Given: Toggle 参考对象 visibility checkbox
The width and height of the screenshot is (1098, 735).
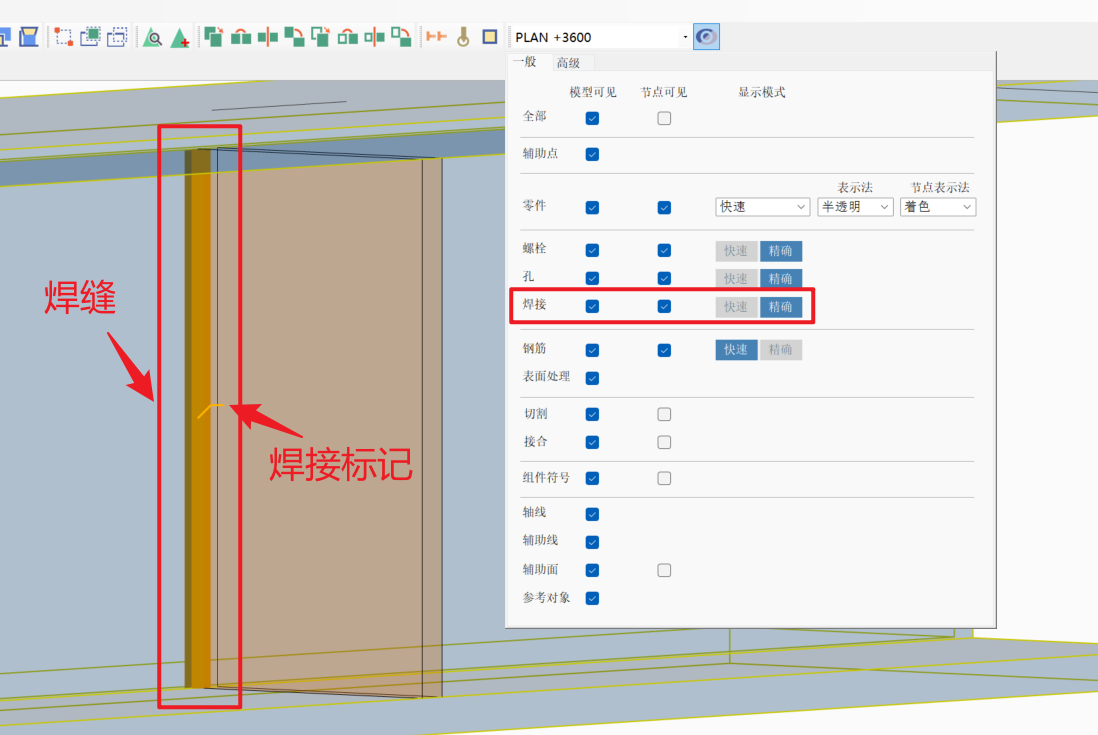Looking at the screenshot, I should point(592,598).
